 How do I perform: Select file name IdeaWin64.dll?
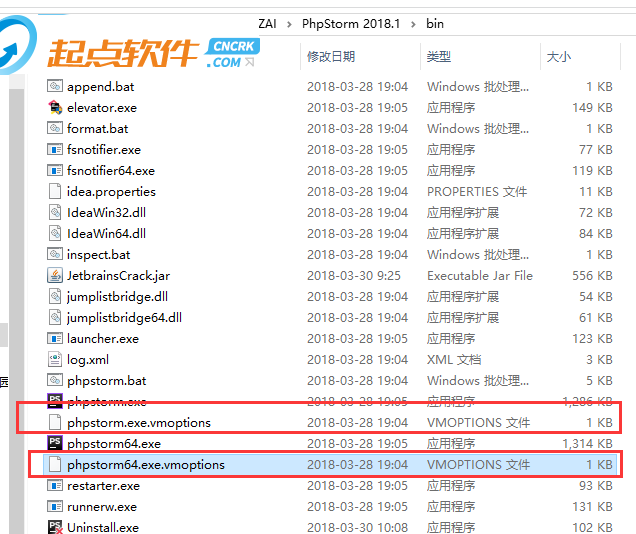click(x=106, y=234)
